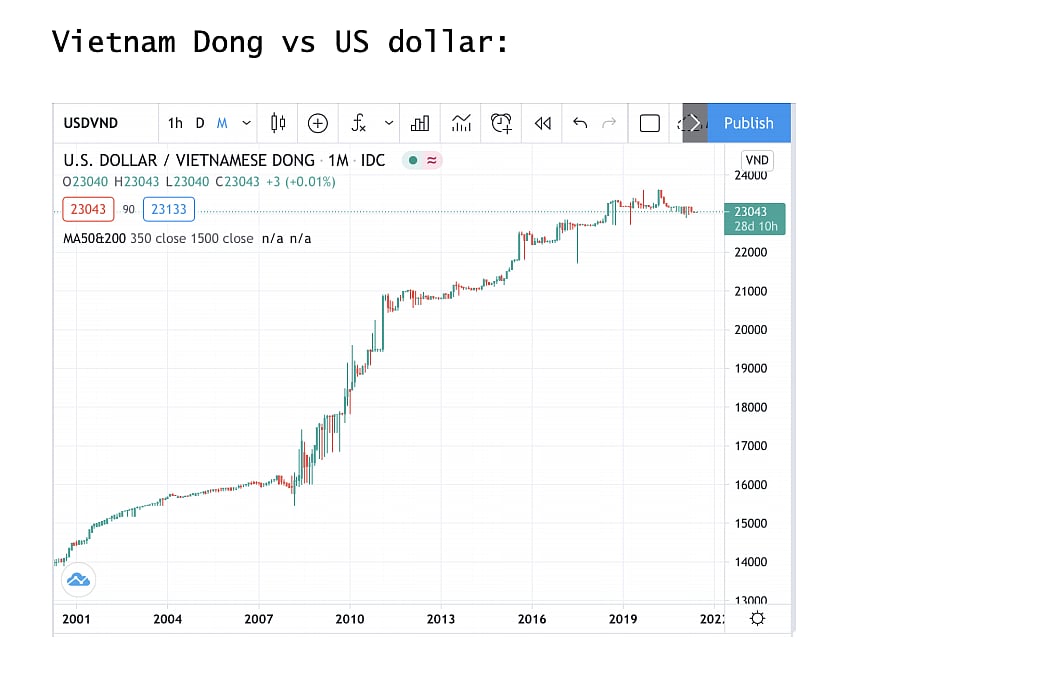Select the 1h timeframe
This screenshot has width=1050, height=684.
pyautogui.click(x=175, y=123)
